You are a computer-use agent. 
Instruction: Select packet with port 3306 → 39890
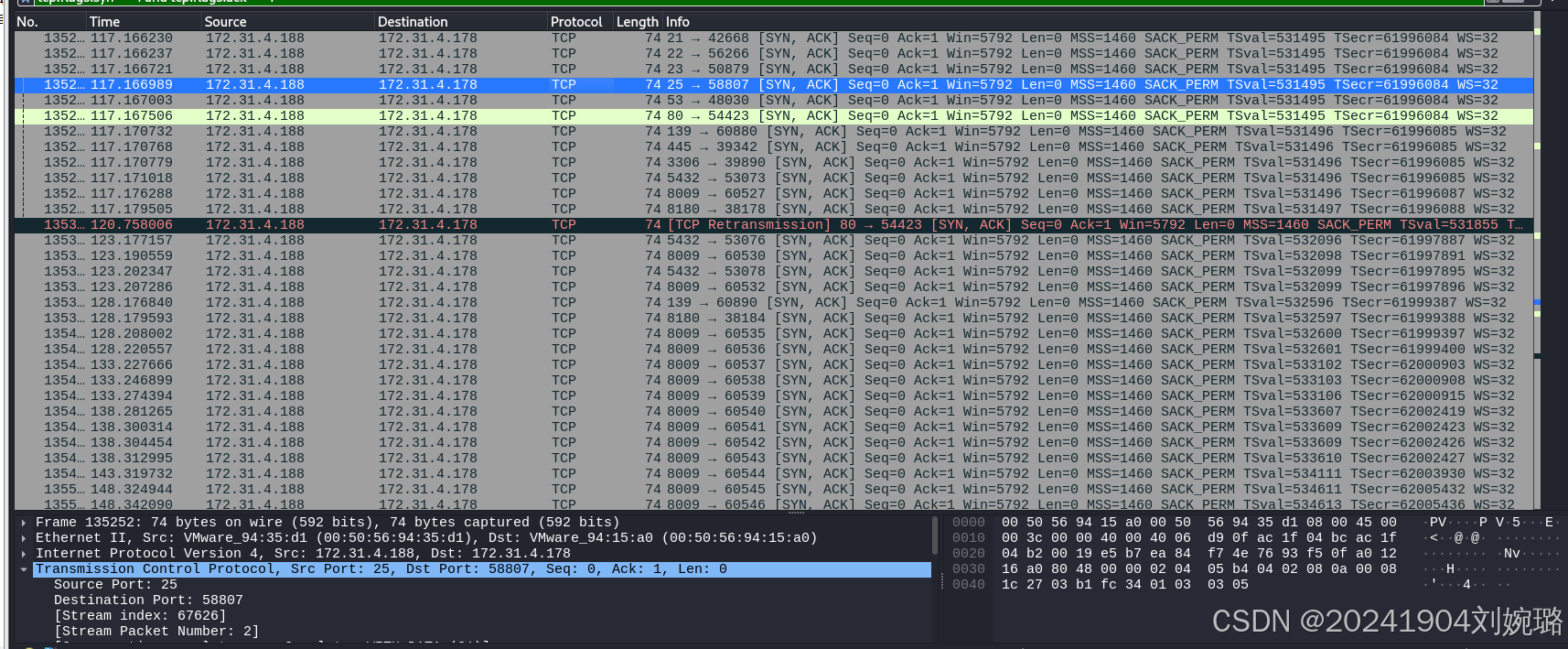774,162
